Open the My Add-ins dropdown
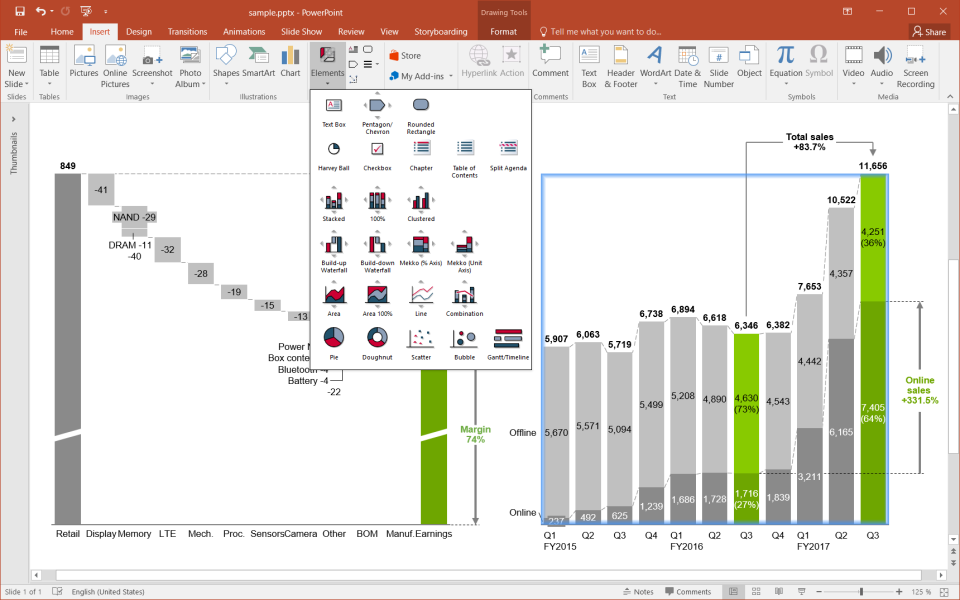The image size is (960, 600). pos(421,76)
